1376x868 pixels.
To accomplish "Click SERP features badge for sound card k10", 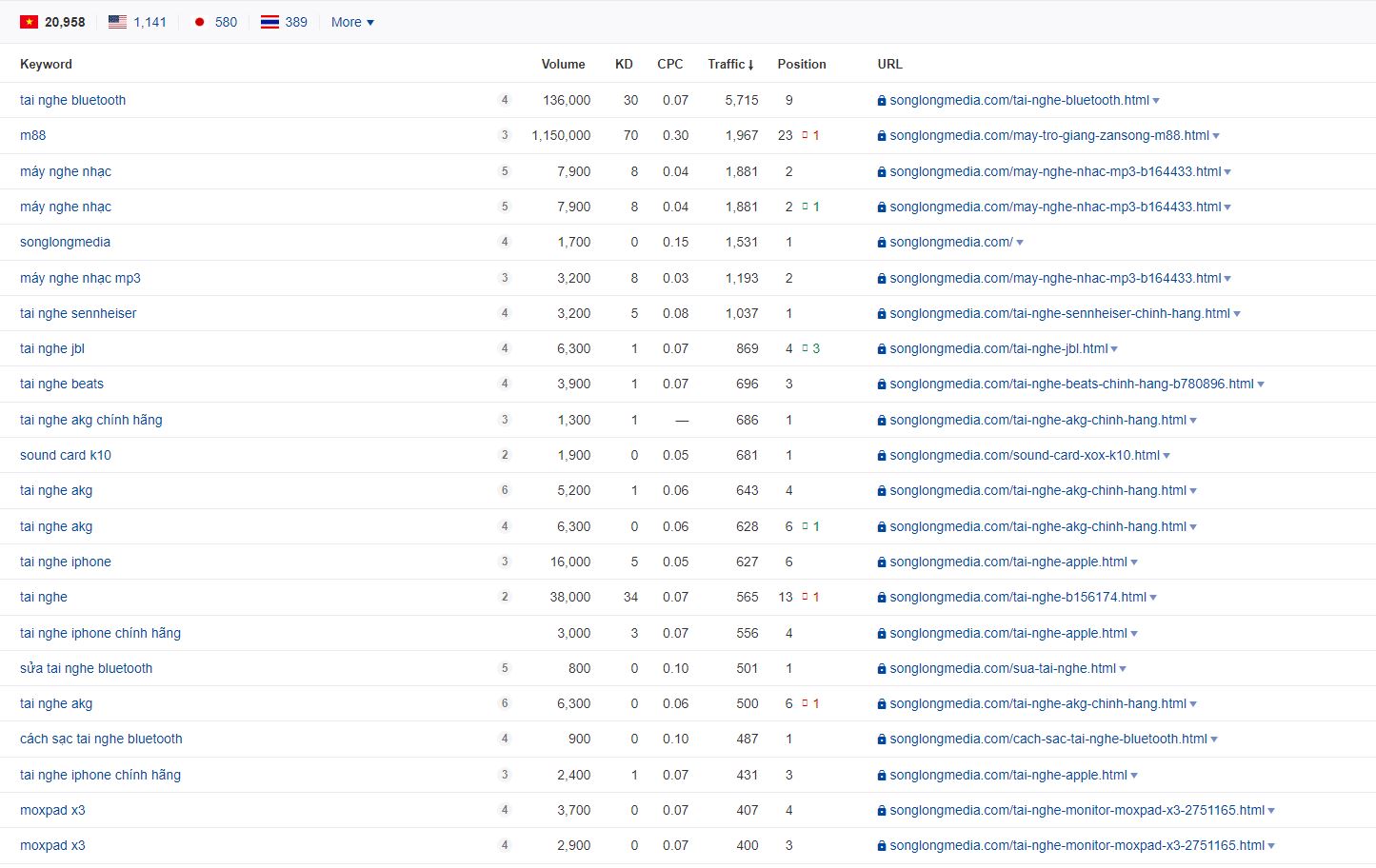I will pos(505,455).
